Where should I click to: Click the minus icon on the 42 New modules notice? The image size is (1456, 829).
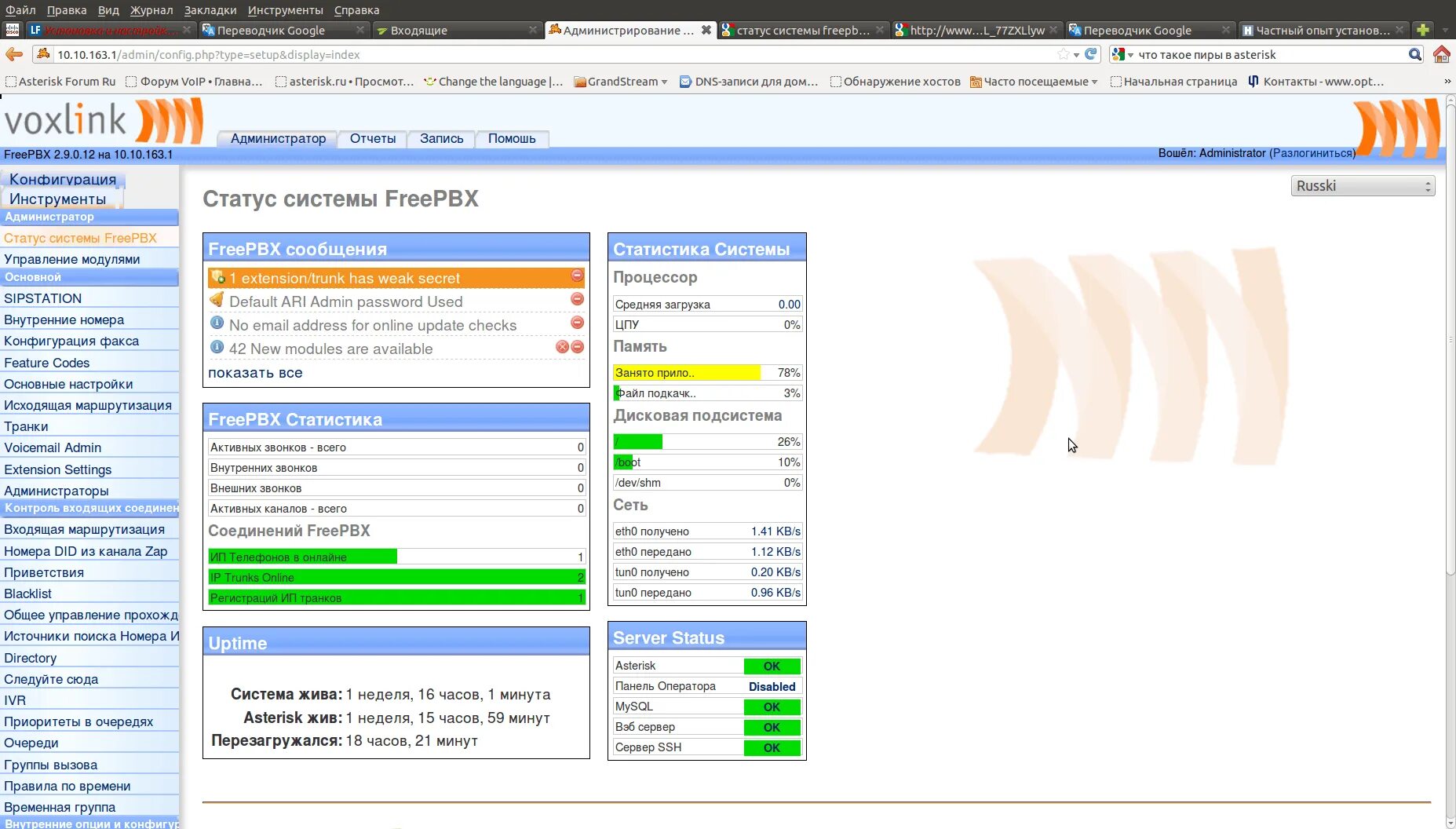click(x=578, y=347)
